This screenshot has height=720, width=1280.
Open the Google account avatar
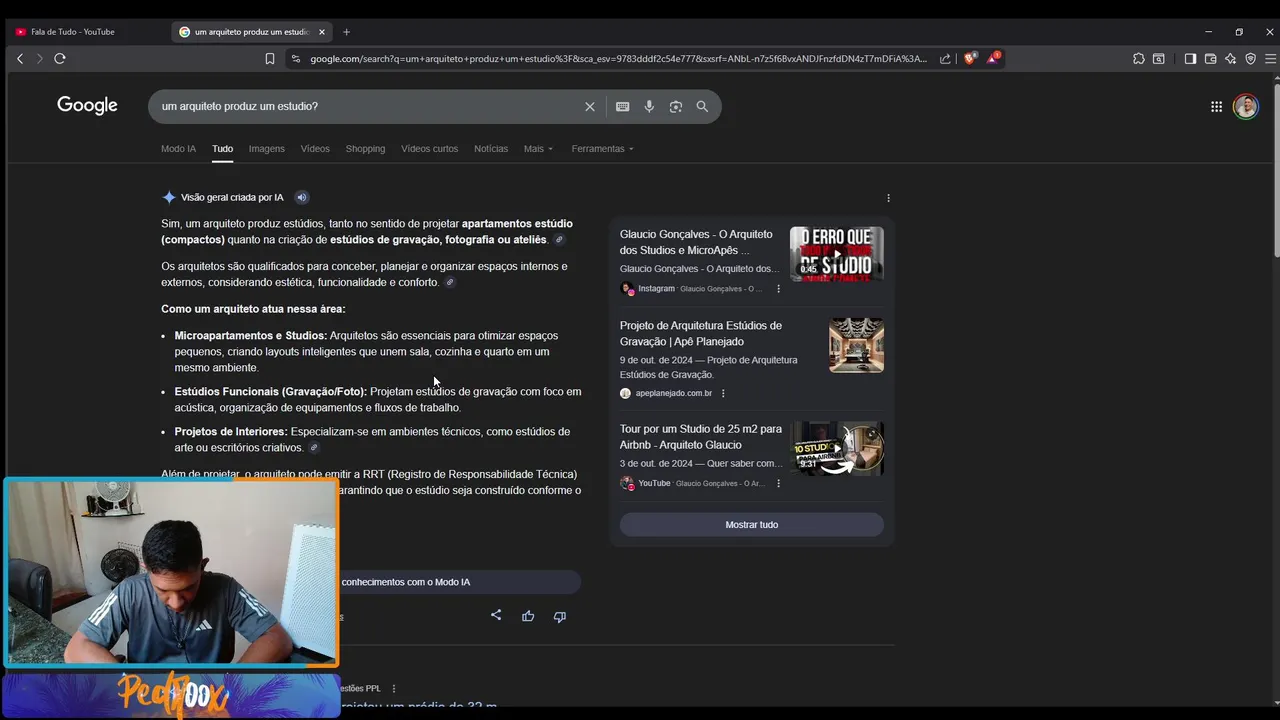coord(1245,107)
